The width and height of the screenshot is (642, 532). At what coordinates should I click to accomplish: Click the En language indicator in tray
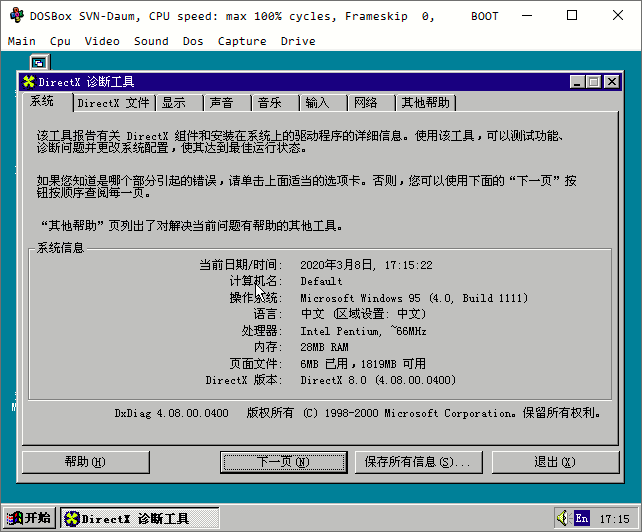point(581,518)
